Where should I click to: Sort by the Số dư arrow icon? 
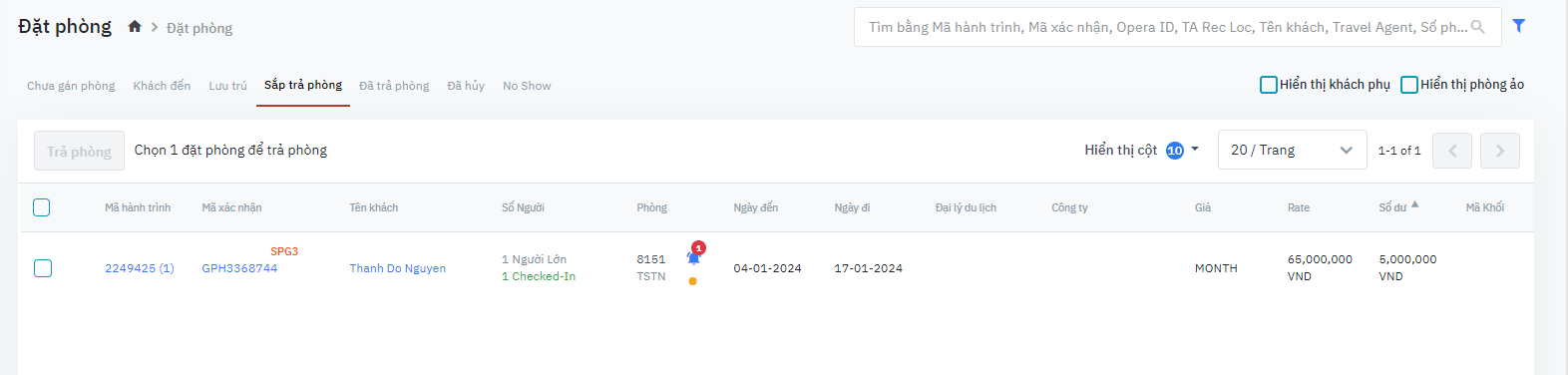point(1414,204)
